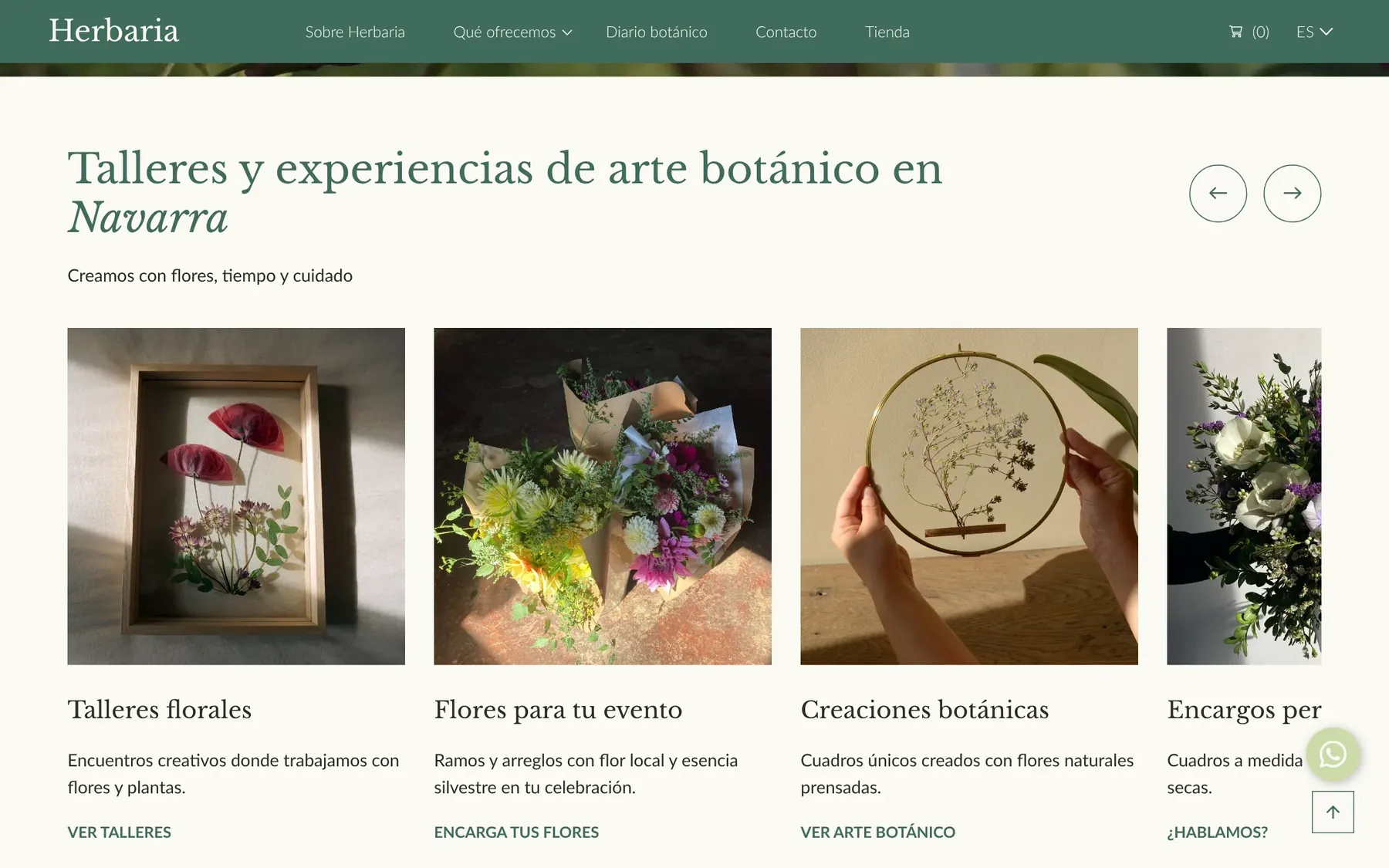1389x868 pixels.
Task: Expand the Qué ofrecemos menu
Action: pyautogui.click(x=512, y=32)
